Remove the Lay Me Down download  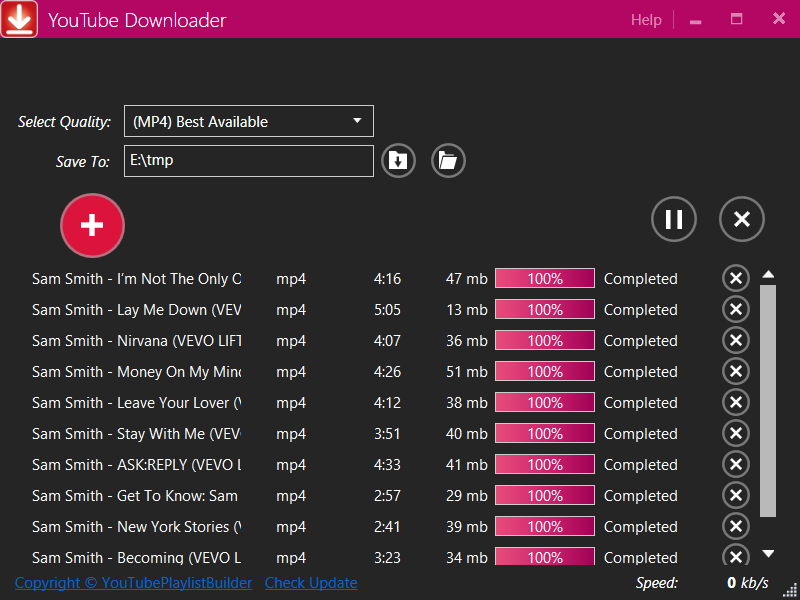pos(736,309)
